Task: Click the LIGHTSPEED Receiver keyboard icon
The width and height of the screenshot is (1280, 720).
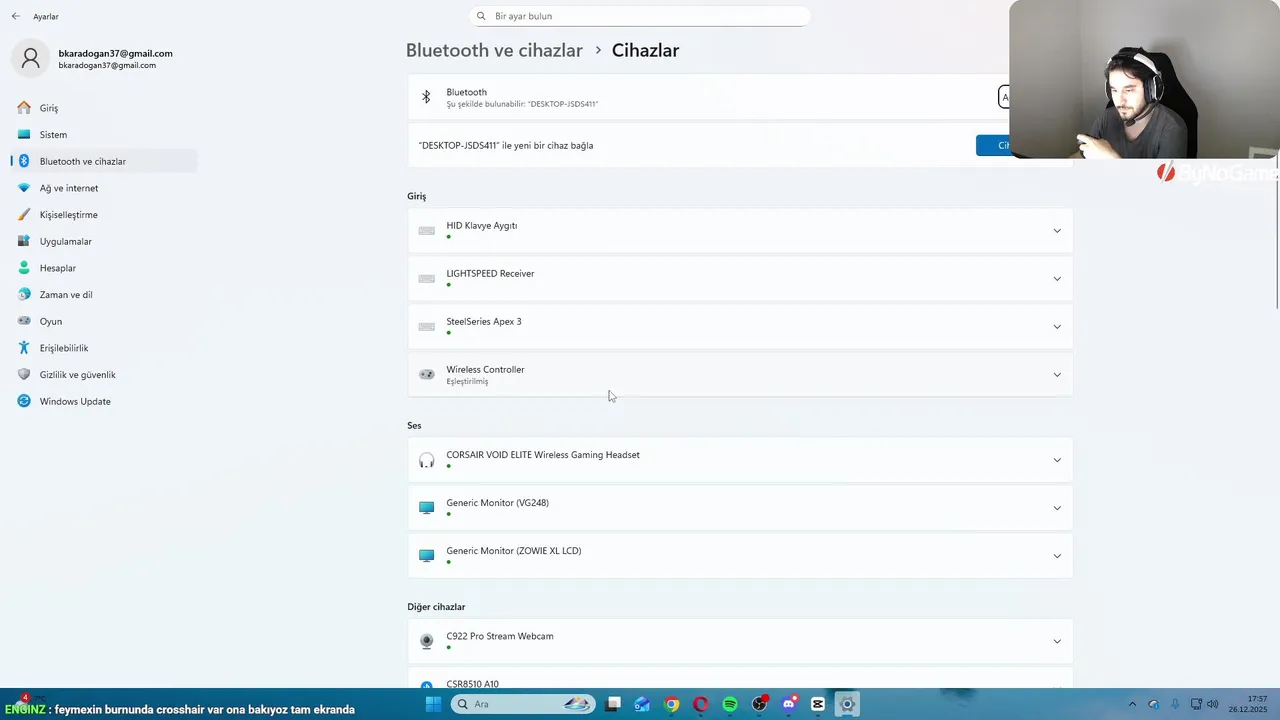Action: click(x=427, y=279)
